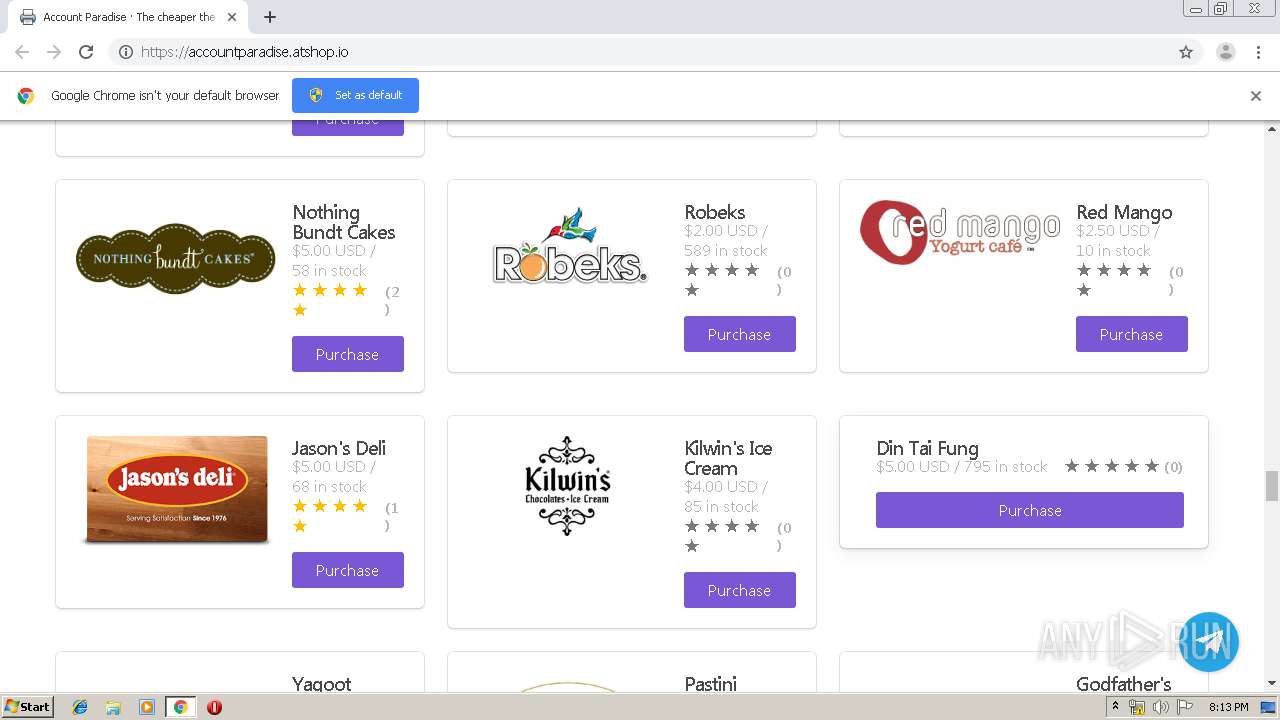
Task: Click the Nothing Bundt Cakes logo
Action: (176, 258)
